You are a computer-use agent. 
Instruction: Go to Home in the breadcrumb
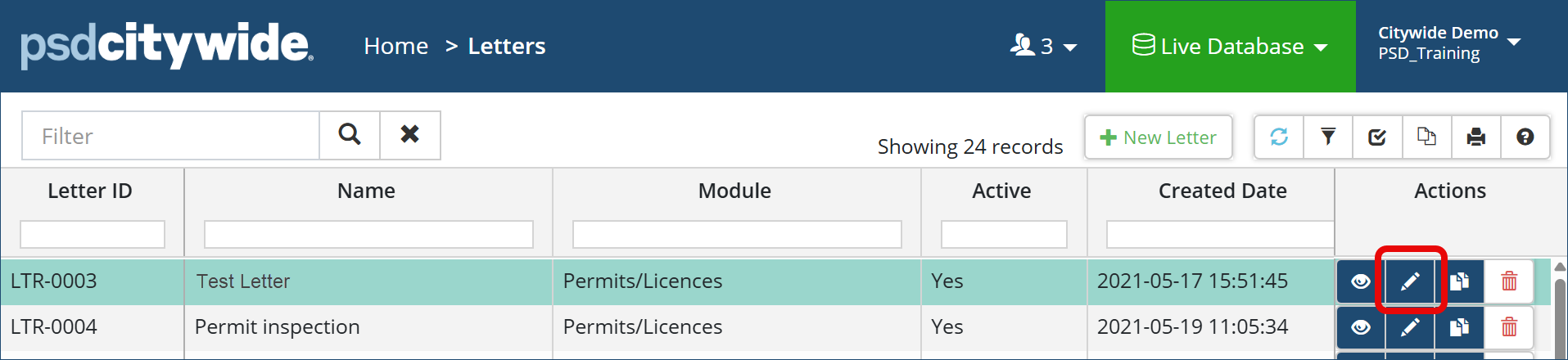coord(396,47)
